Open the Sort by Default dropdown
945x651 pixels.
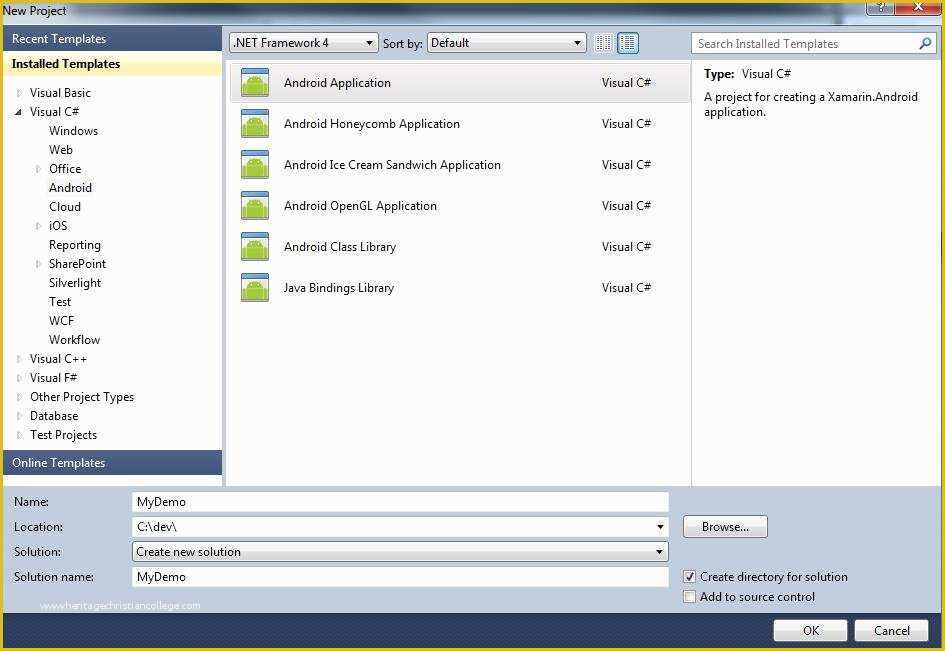point(506,43)
